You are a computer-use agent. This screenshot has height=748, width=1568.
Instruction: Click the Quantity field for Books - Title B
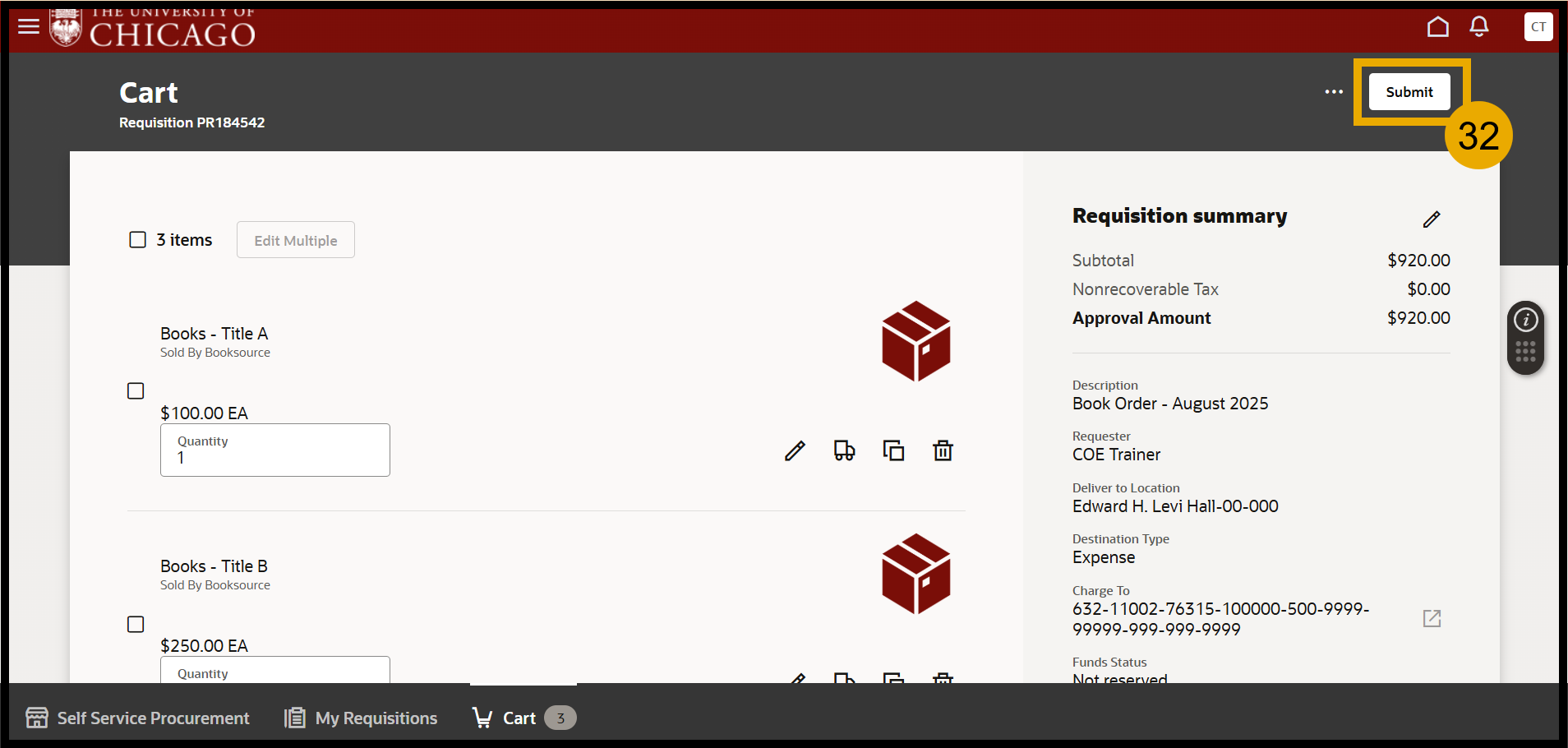pos(275,670)
